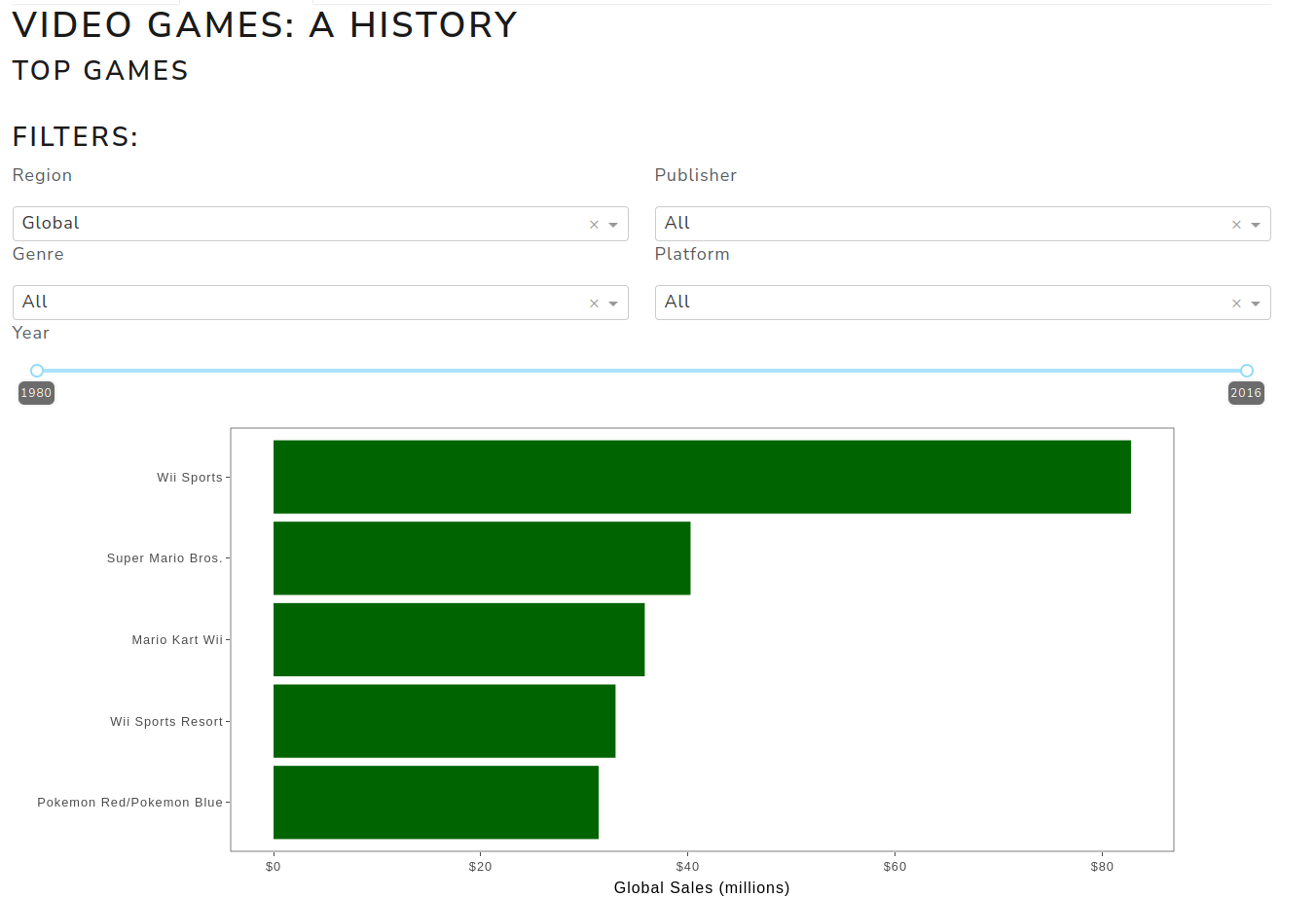Click the '$20' axis tick label
Viewport: 1316px width, 898px height.
tap(480, 867)
